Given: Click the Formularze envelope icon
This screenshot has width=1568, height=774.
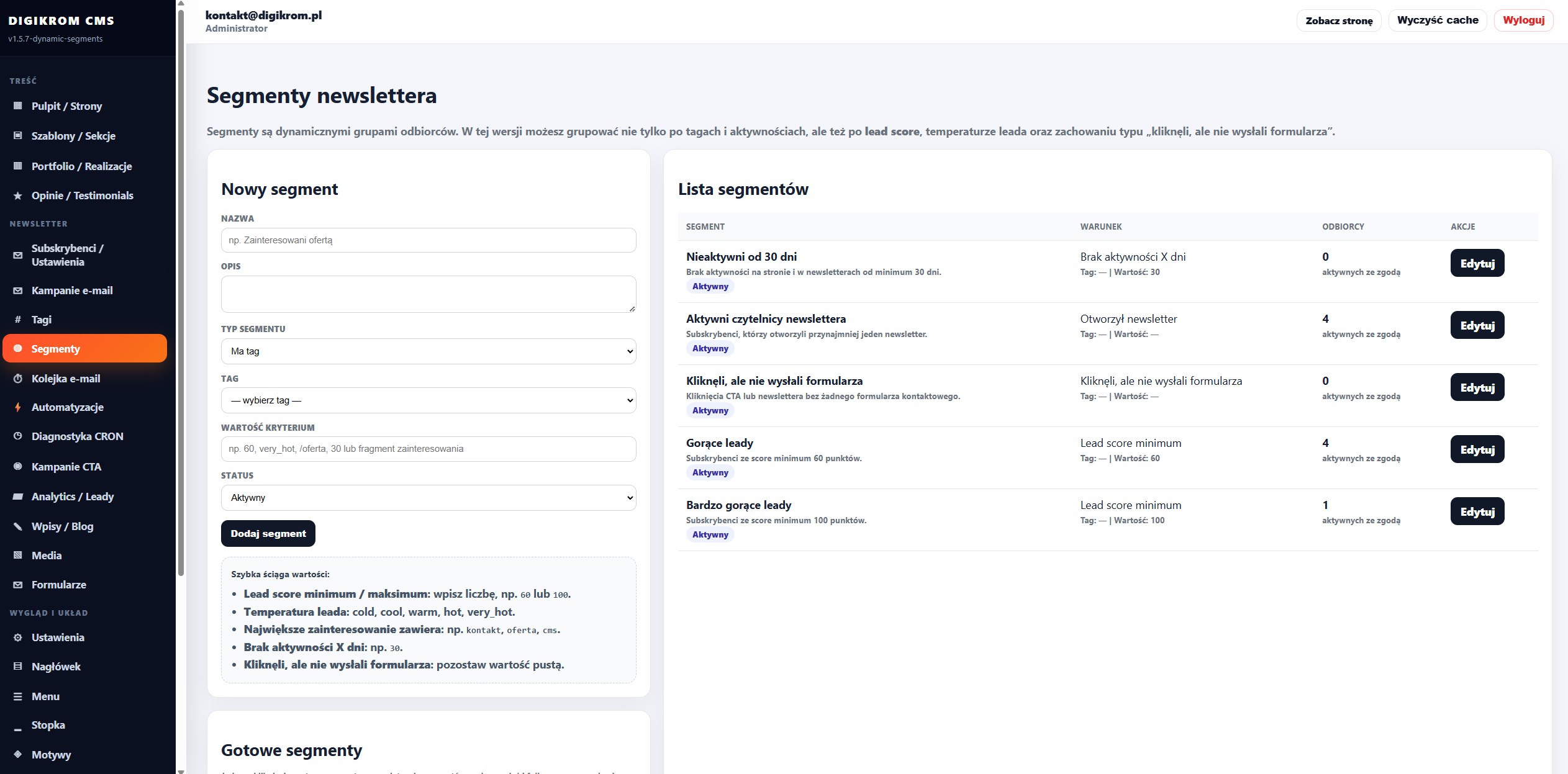Looking at the screenshot, I should (x=18, y=585).
